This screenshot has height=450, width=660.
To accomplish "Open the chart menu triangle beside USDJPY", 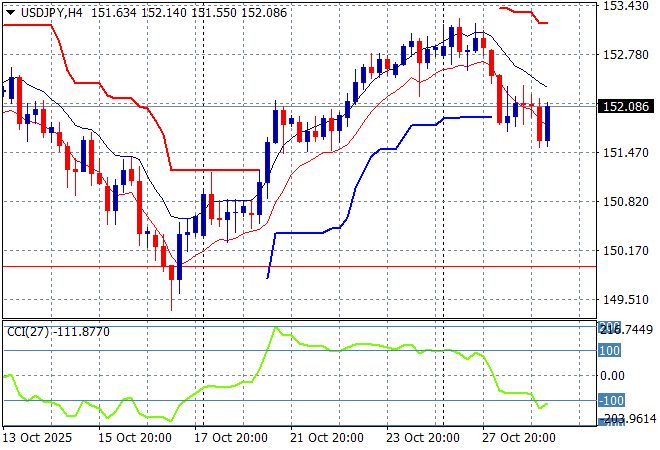I will [11, 13].
